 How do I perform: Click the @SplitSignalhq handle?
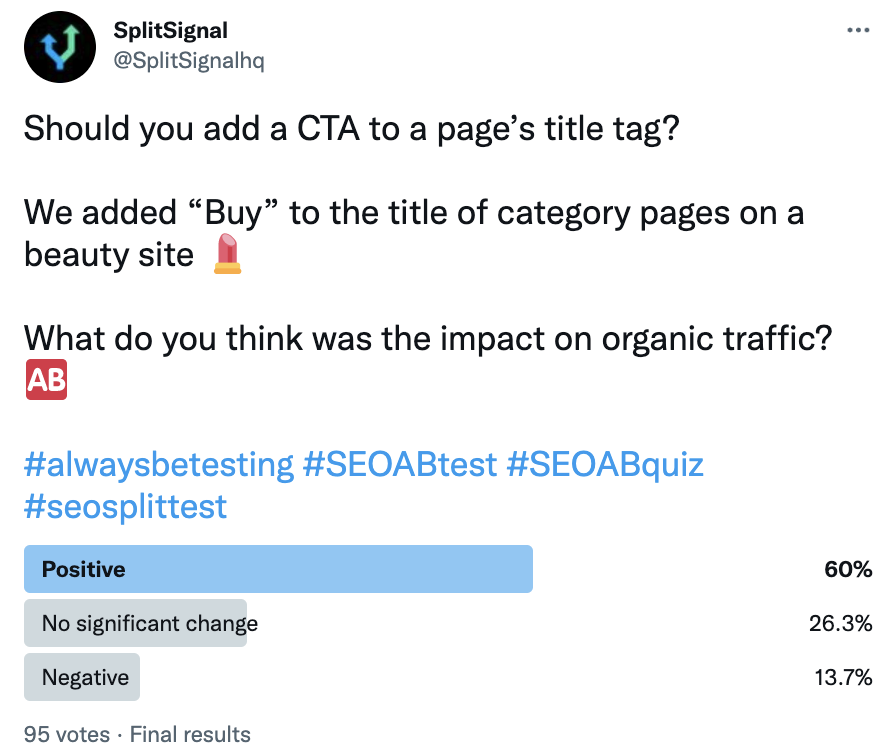189,60
